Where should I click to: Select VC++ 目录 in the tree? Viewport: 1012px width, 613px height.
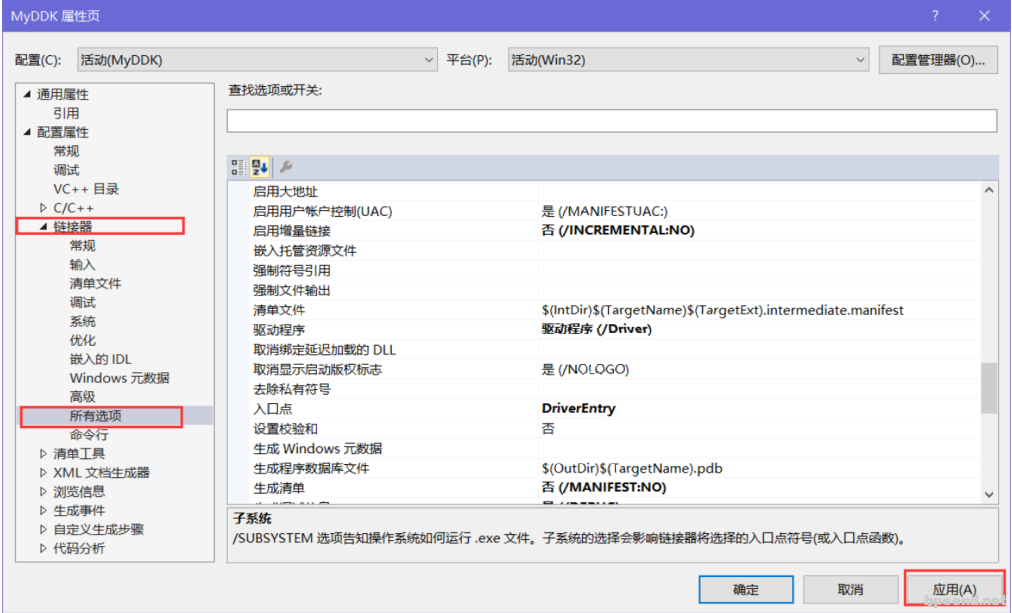click(86, 189)
